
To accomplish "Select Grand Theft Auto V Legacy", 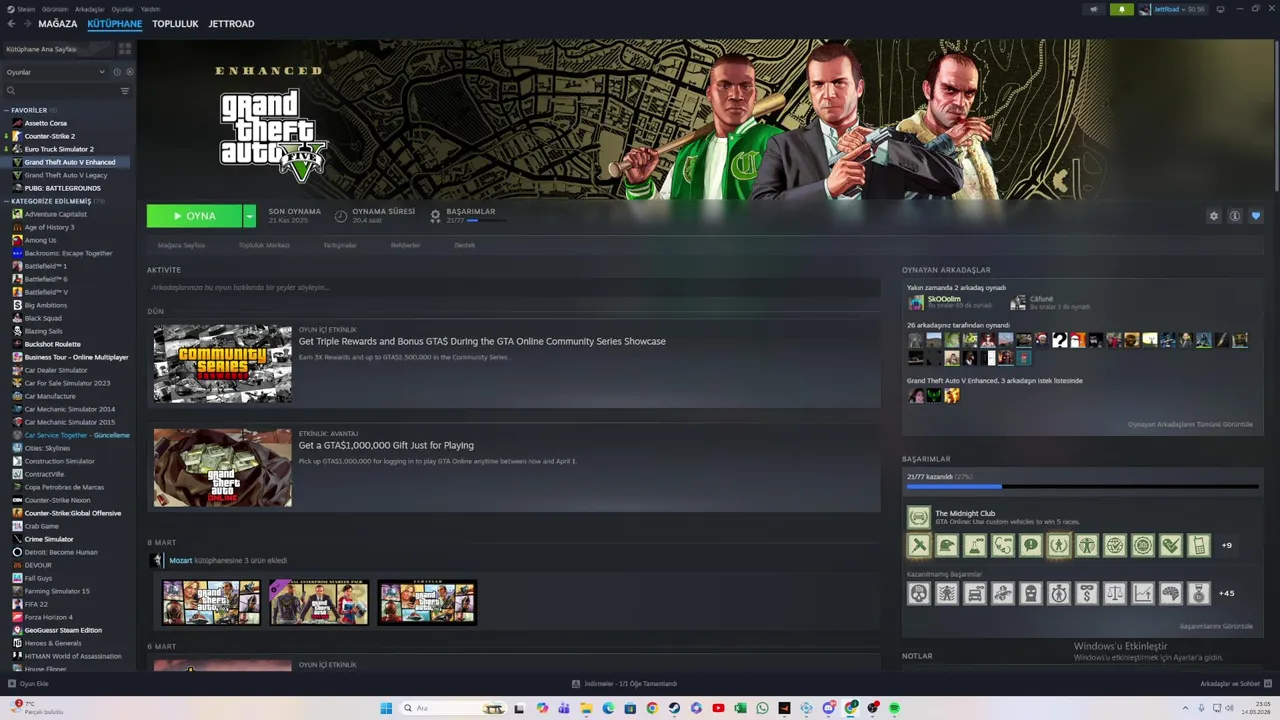I will click(65, 175).
